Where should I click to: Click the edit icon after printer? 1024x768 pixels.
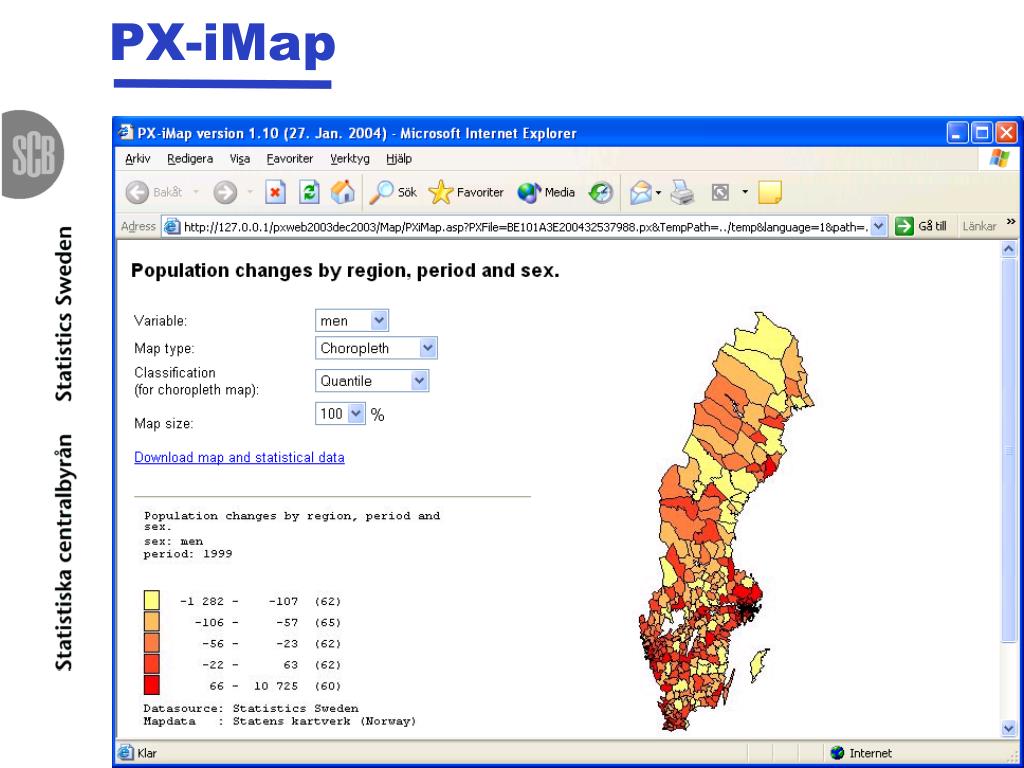[720, 192]
